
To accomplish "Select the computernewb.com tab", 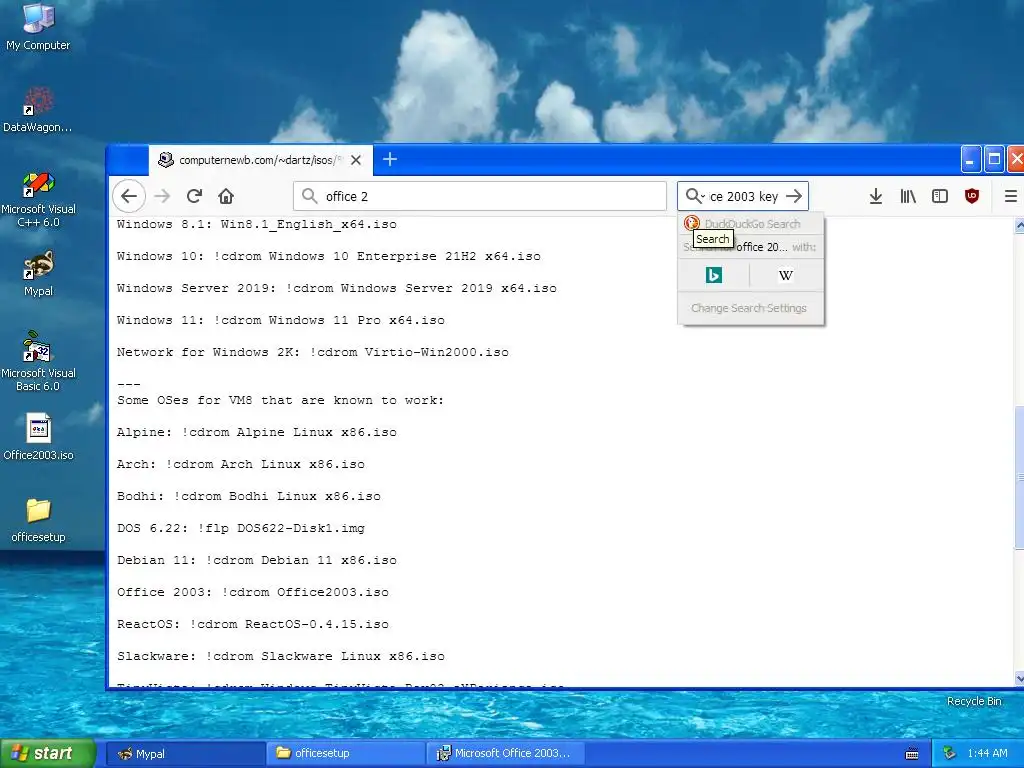I will pos(261,160).
